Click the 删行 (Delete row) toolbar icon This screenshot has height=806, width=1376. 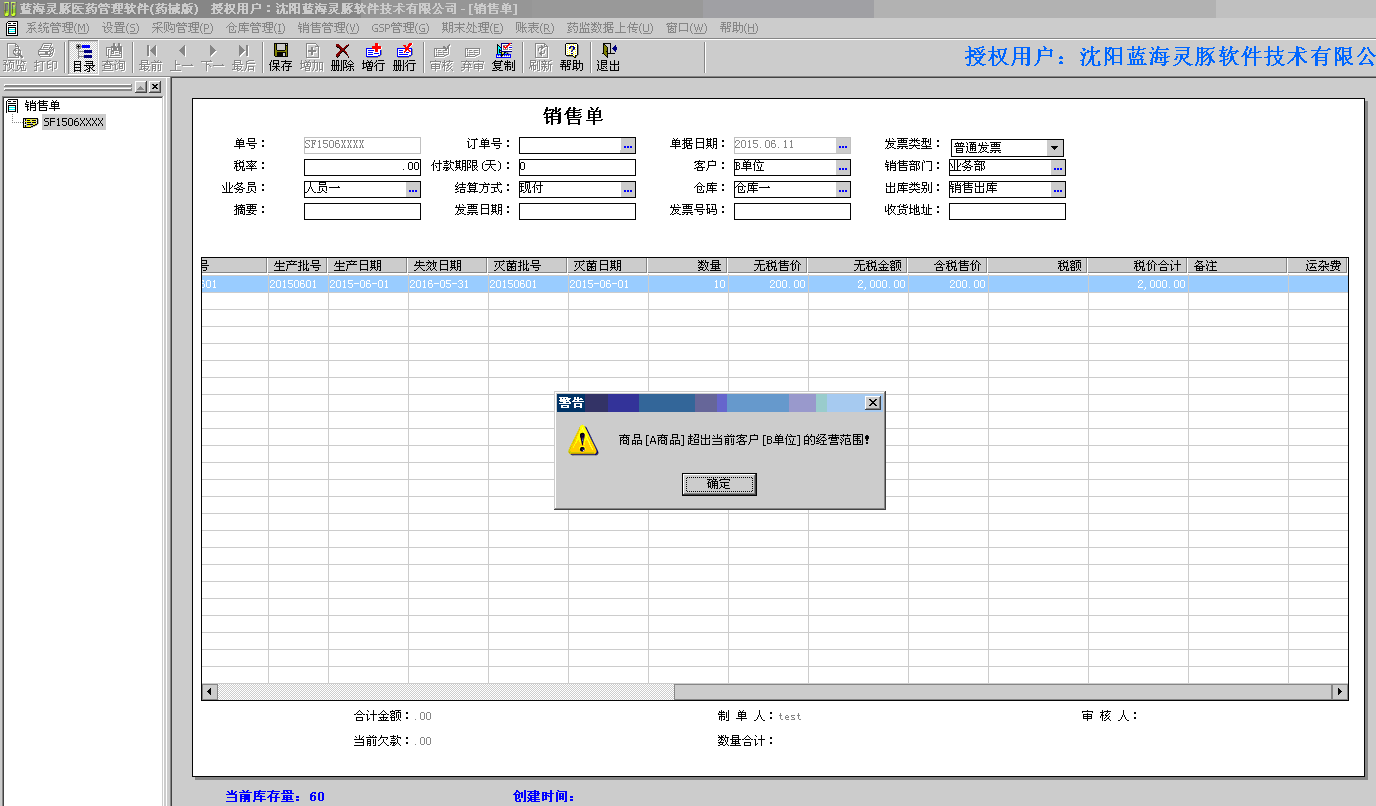(404, 57)
